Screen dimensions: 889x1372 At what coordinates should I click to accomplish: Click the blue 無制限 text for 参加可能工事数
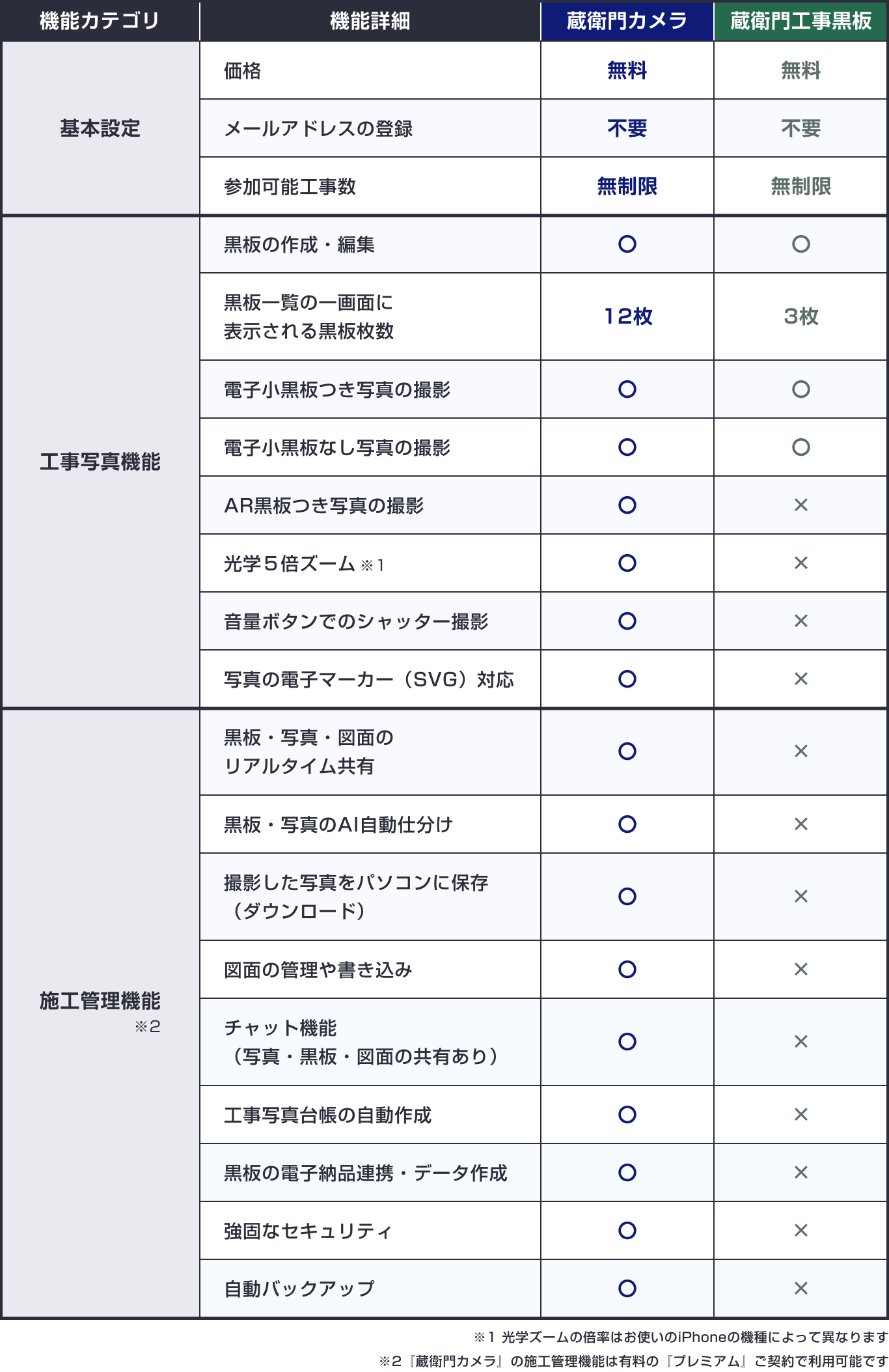627,187
